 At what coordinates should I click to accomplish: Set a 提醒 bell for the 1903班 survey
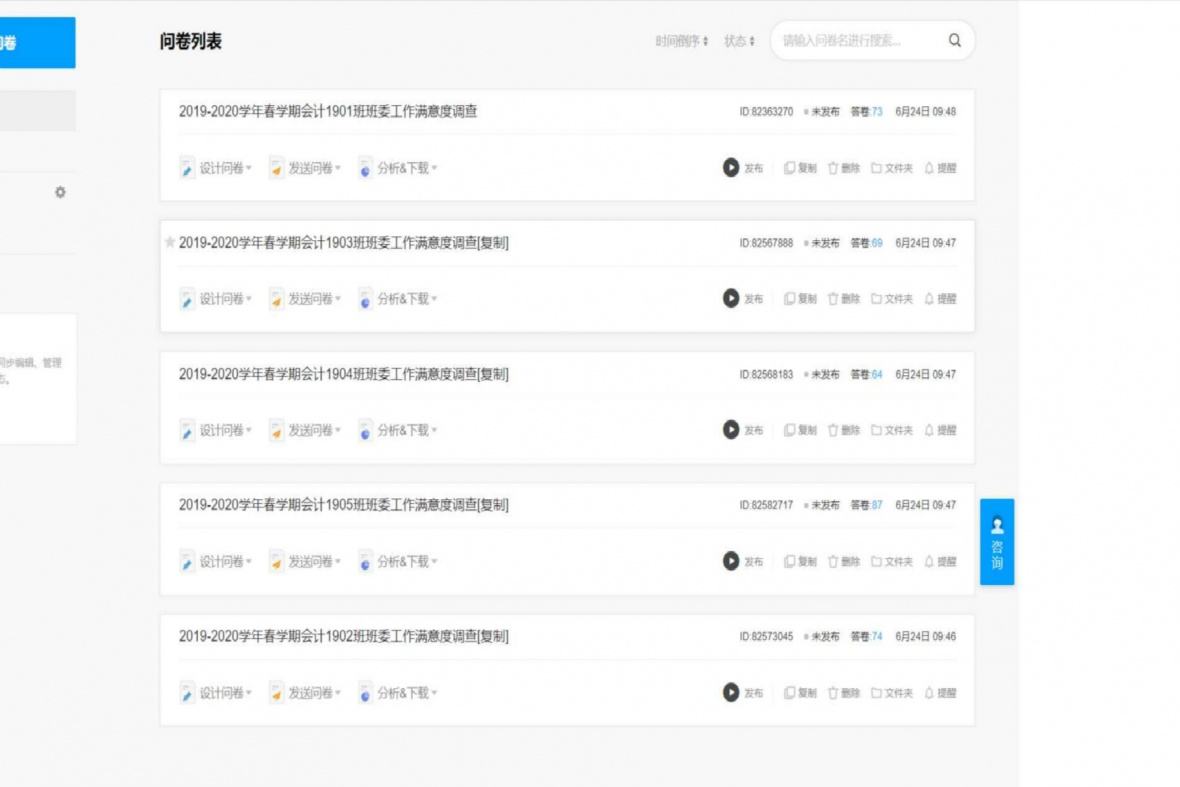(940, 299)
